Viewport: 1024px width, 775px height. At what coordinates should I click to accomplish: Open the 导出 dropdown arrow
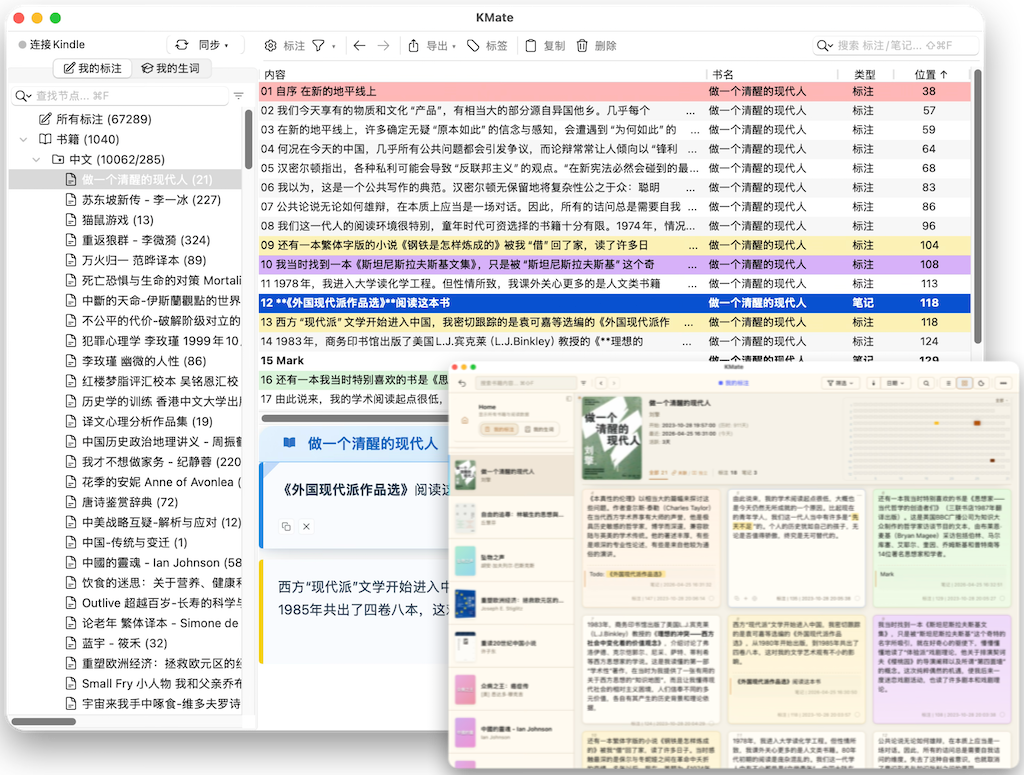pos(454,46)
